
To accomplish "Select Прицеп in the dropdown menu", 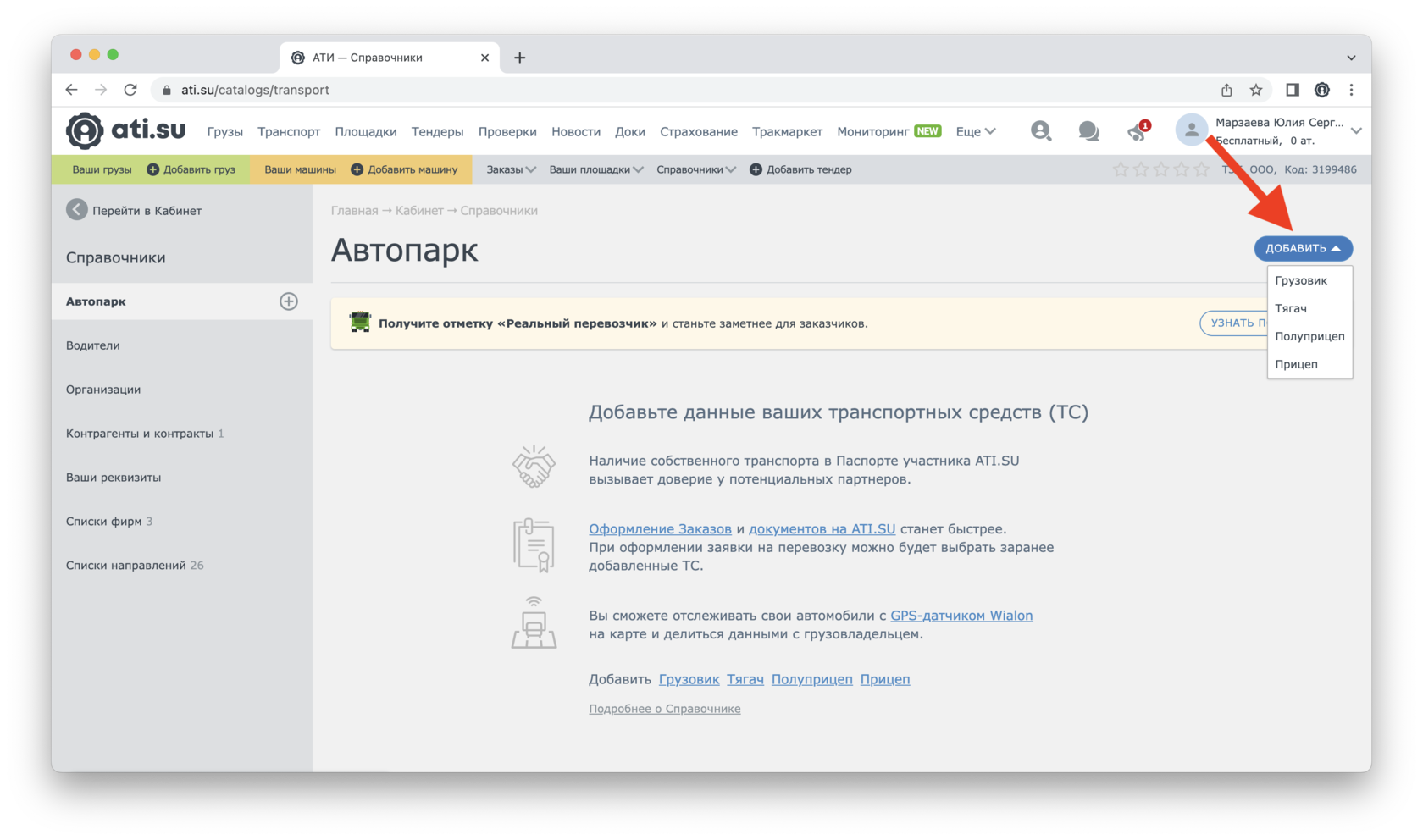I will click(1309, 364).
